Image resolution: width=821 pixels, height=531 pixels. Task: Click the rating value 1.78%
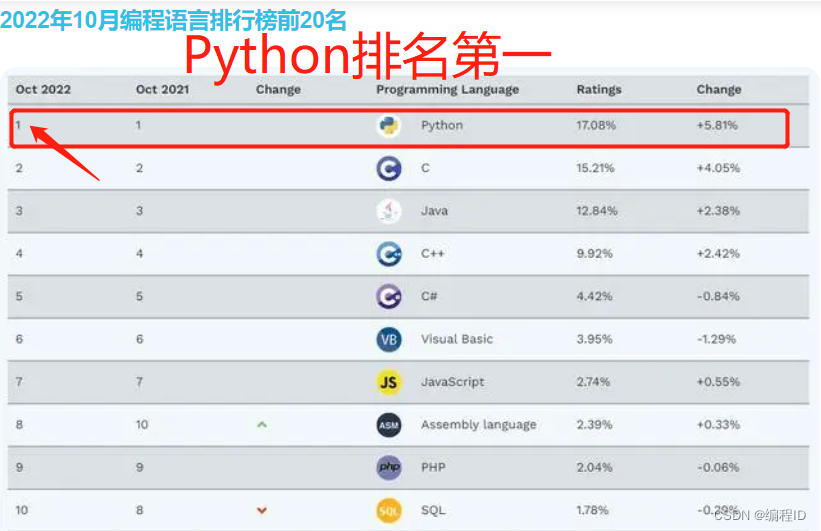(x=592, y=510)
